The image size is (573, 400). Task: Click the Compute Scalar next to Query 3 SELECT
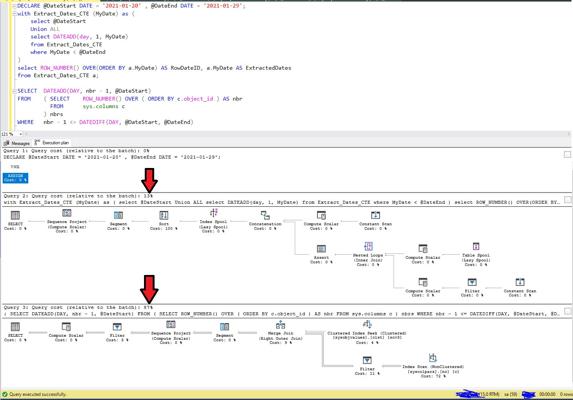pos(66,332)
